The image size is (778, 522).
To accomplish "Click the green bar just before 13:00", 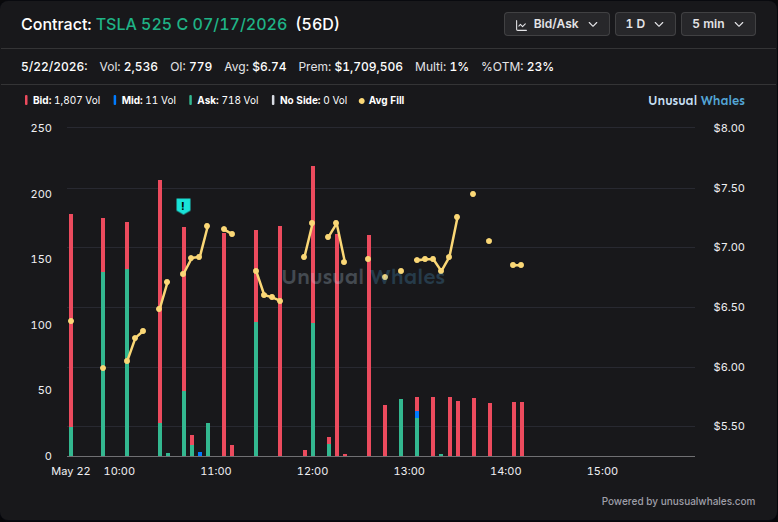I will (401, 427).
